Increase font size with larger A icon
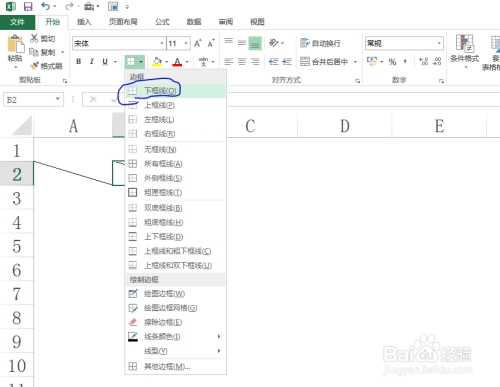The width and height of the screenshot is (500, 387). [198, 43]
